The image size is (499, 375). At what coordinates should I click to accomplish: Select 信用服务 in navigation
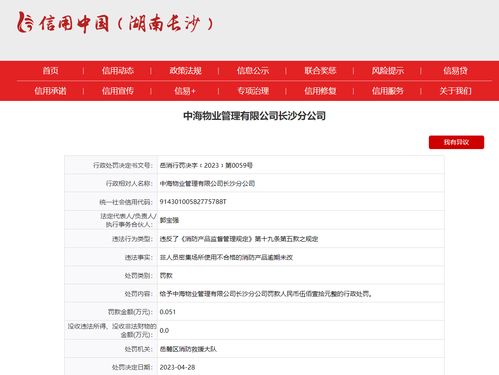pos(388,91)
